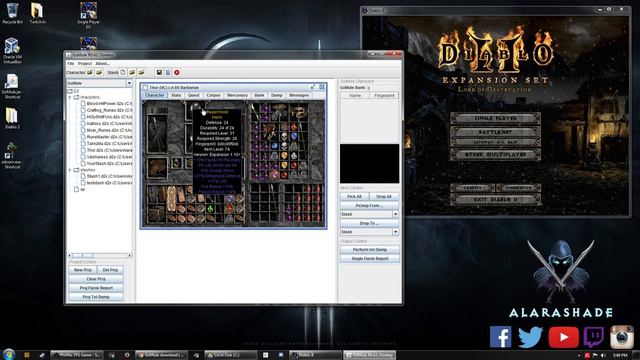Screen dimensions: 640x360
Task: Open the Recycle Bin desktop icon
Action: tap(12, 13)
